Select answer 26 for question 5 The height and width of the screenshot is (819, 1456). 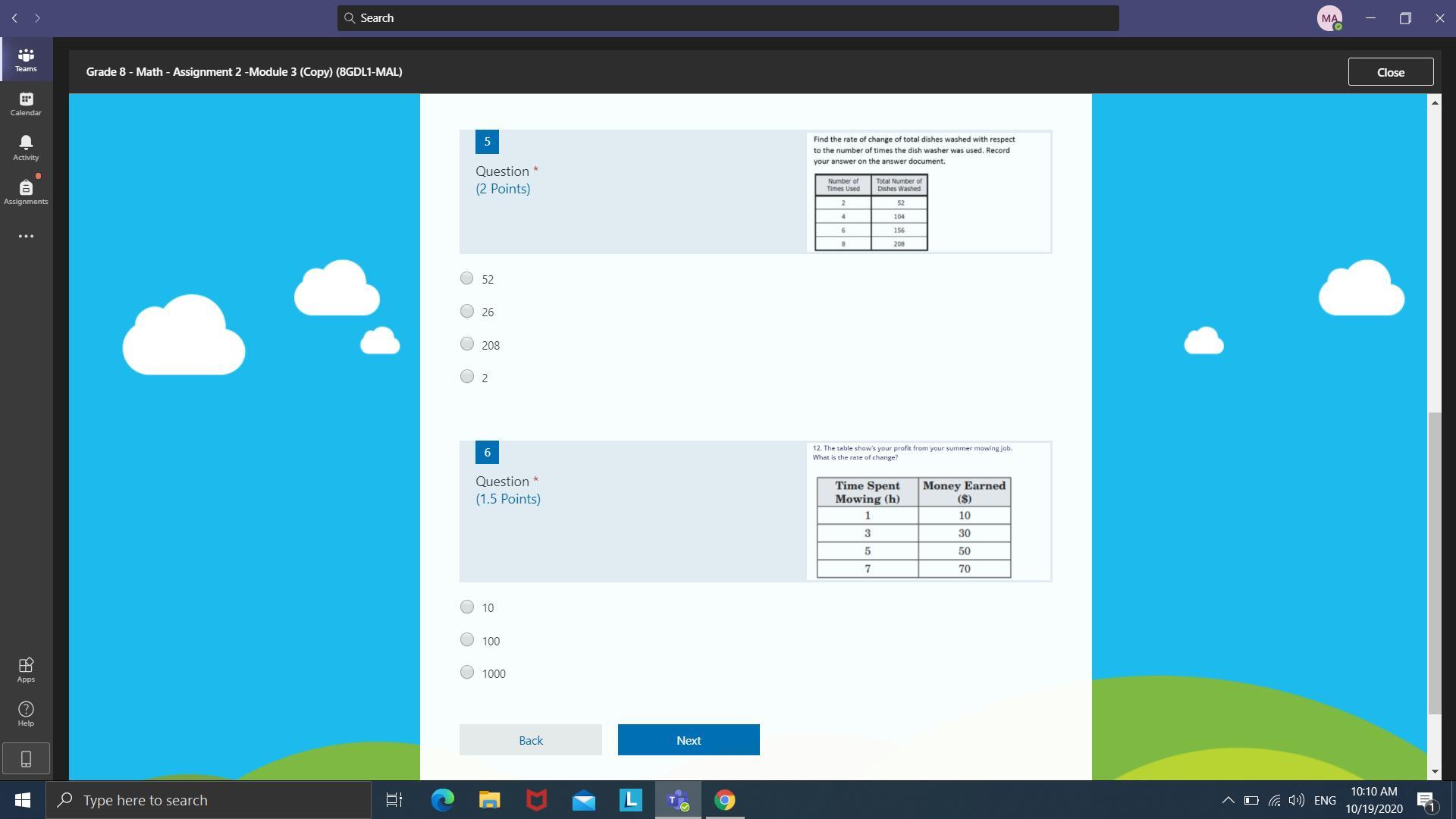point(467,312)
